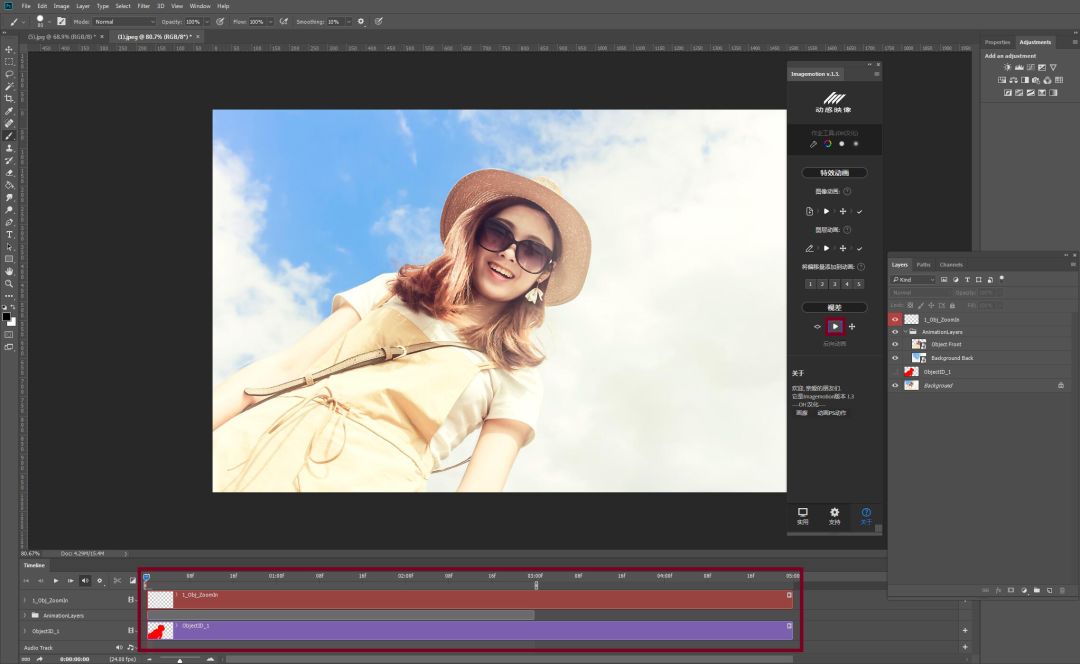Expand the ObjectID_1 track in Timeline
1080x664 pixels.
click(25, 631)
